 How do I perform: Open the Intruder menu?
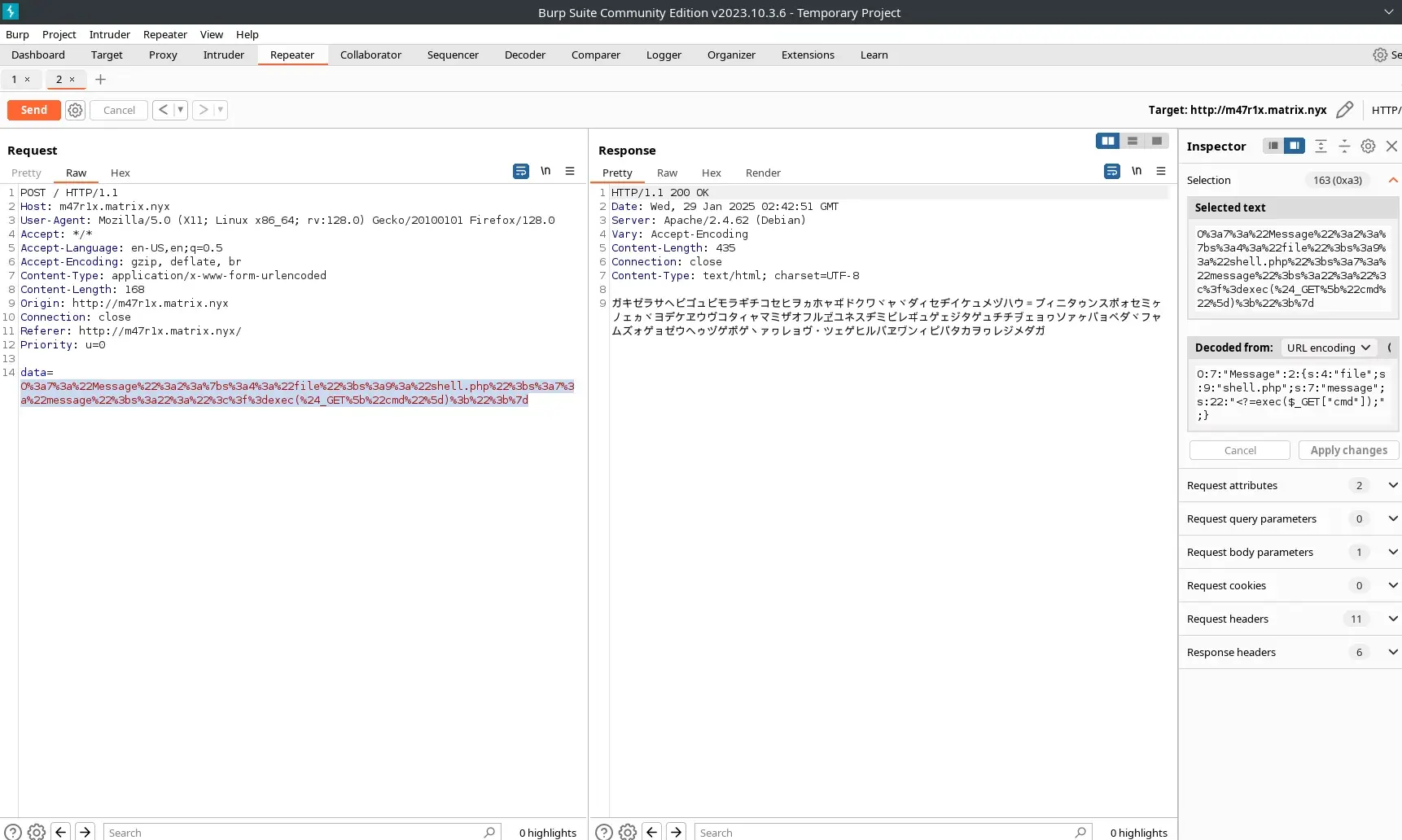tap(109, 34)
